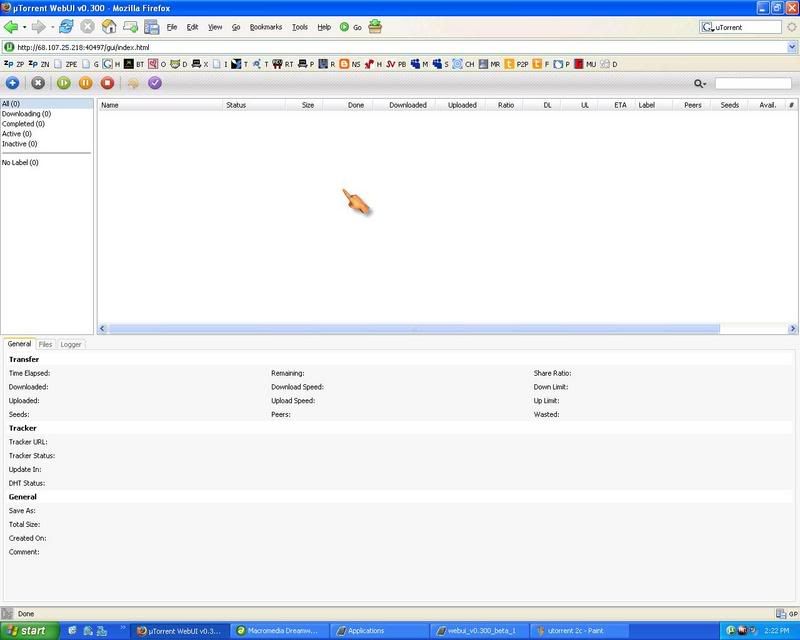
Task: Open the Edit menu
Action: [x=192, y=27]
